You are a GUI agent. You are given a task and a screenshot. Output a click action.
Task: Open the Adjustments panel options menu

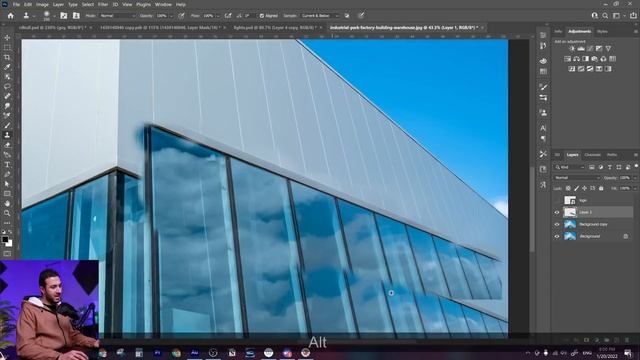(x=636, y=31)
